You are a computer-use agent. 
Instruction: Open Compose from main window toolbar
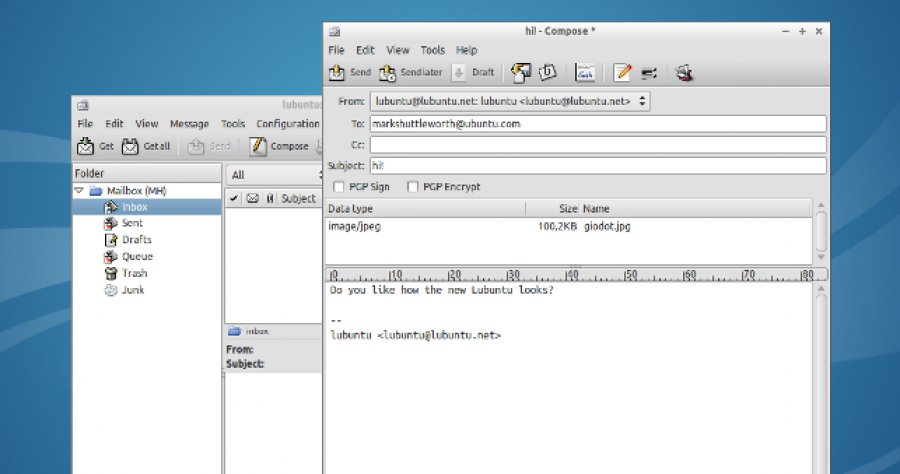259,147
